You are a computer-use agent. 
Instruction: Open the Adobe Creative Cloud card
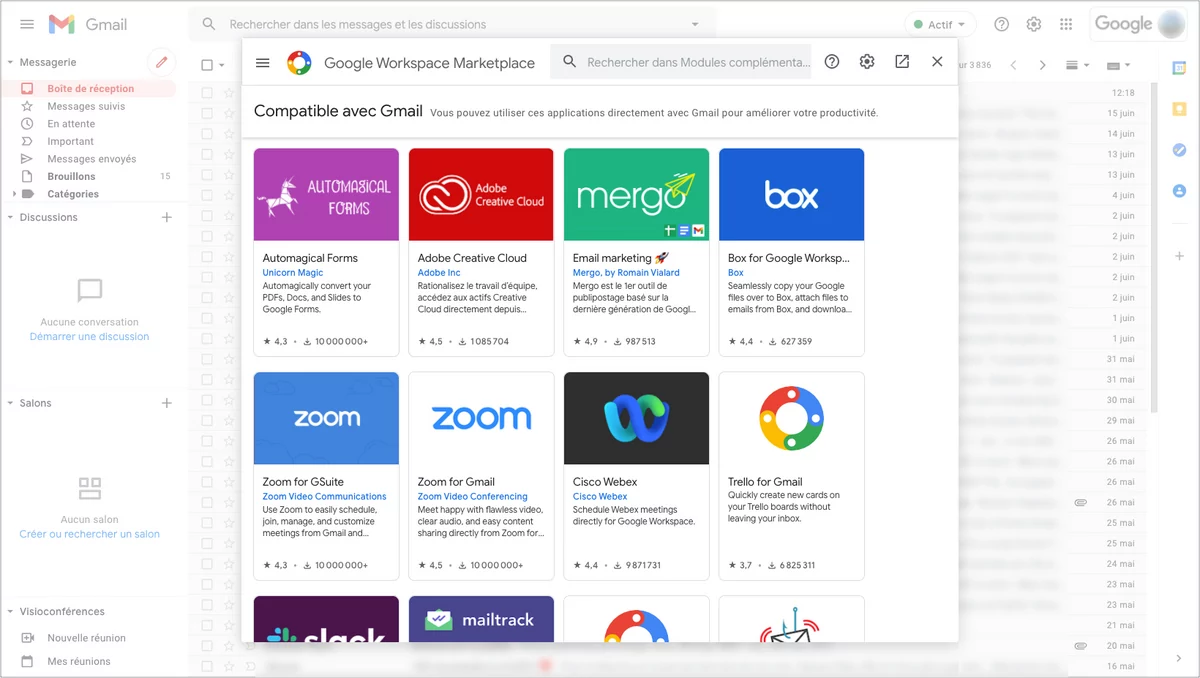coord(481,252)
